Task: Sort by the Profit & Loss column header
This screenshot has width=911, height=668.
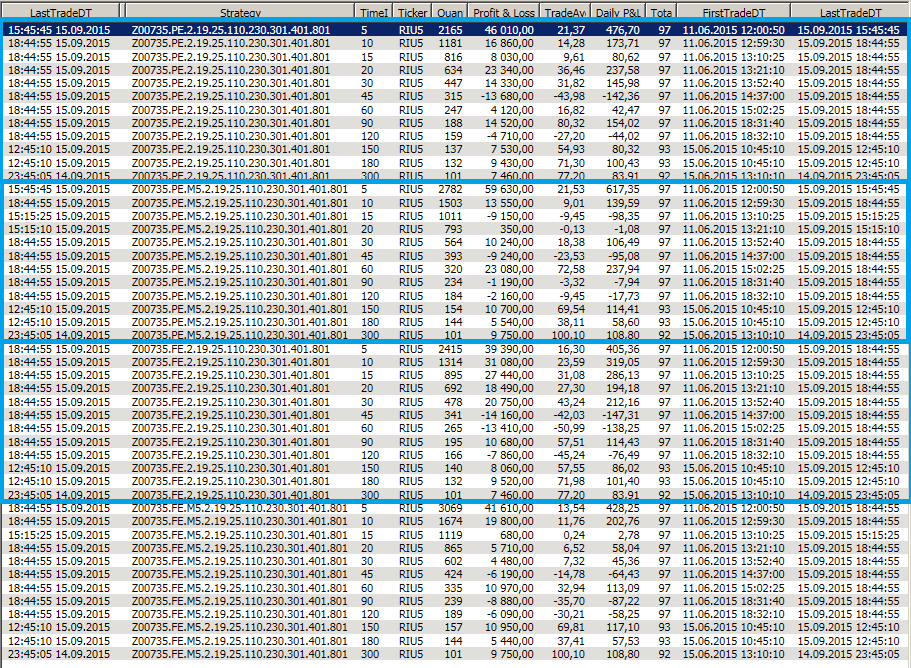Action: click(x=503, y=12)
